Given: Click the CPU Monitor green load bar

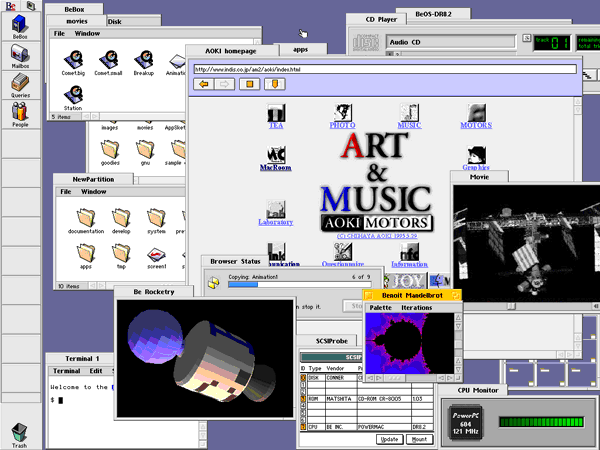Looking at the screenshot, I should (541, 422).
